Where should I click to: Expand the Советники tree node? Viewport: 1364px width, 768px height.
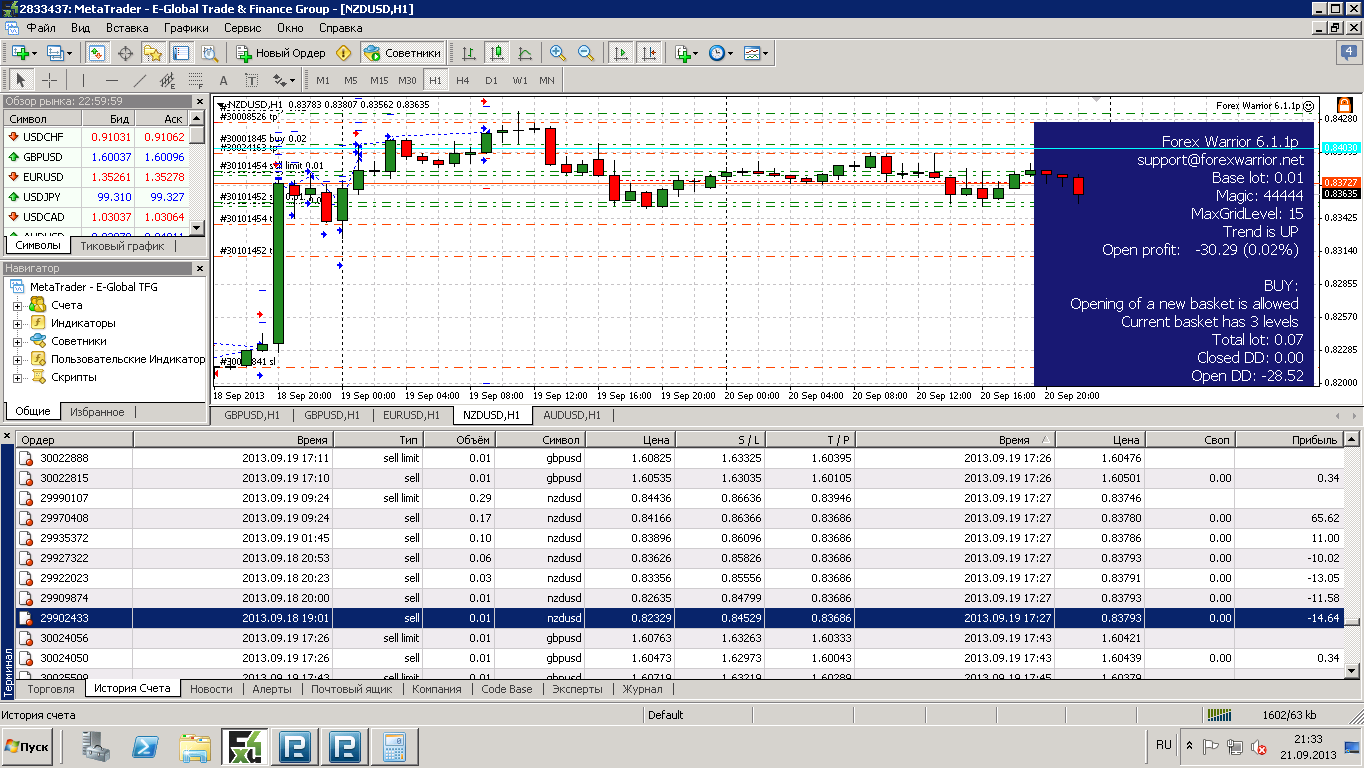click(17, 341)
